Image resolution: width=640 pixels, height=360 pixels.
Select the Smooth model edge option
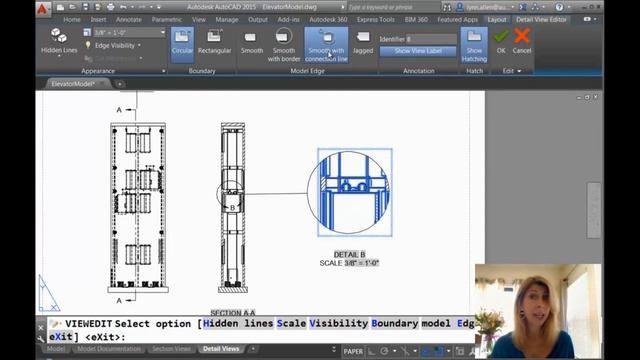pyautogui.click(x=251, y=42)
